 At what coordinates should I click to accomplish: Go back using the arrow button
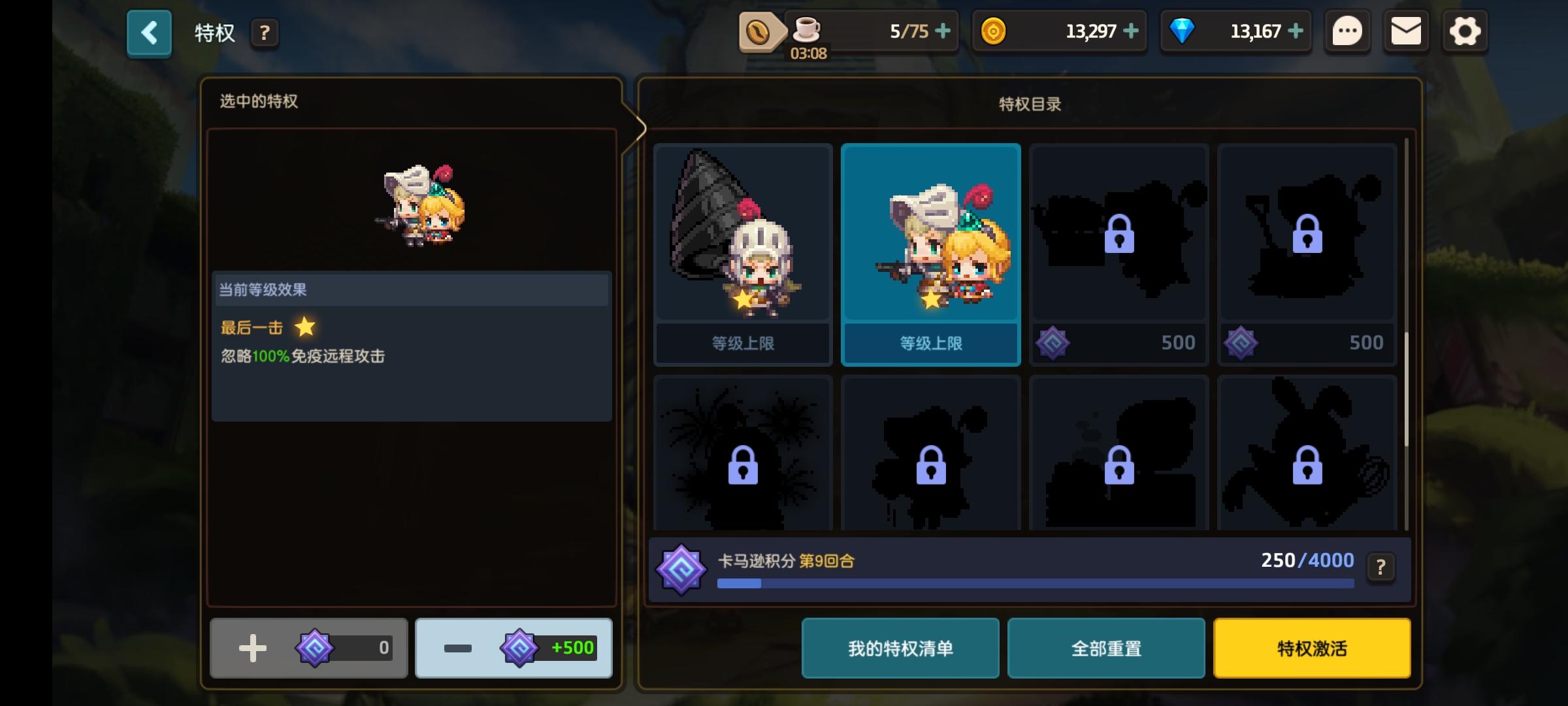(149, 33)
